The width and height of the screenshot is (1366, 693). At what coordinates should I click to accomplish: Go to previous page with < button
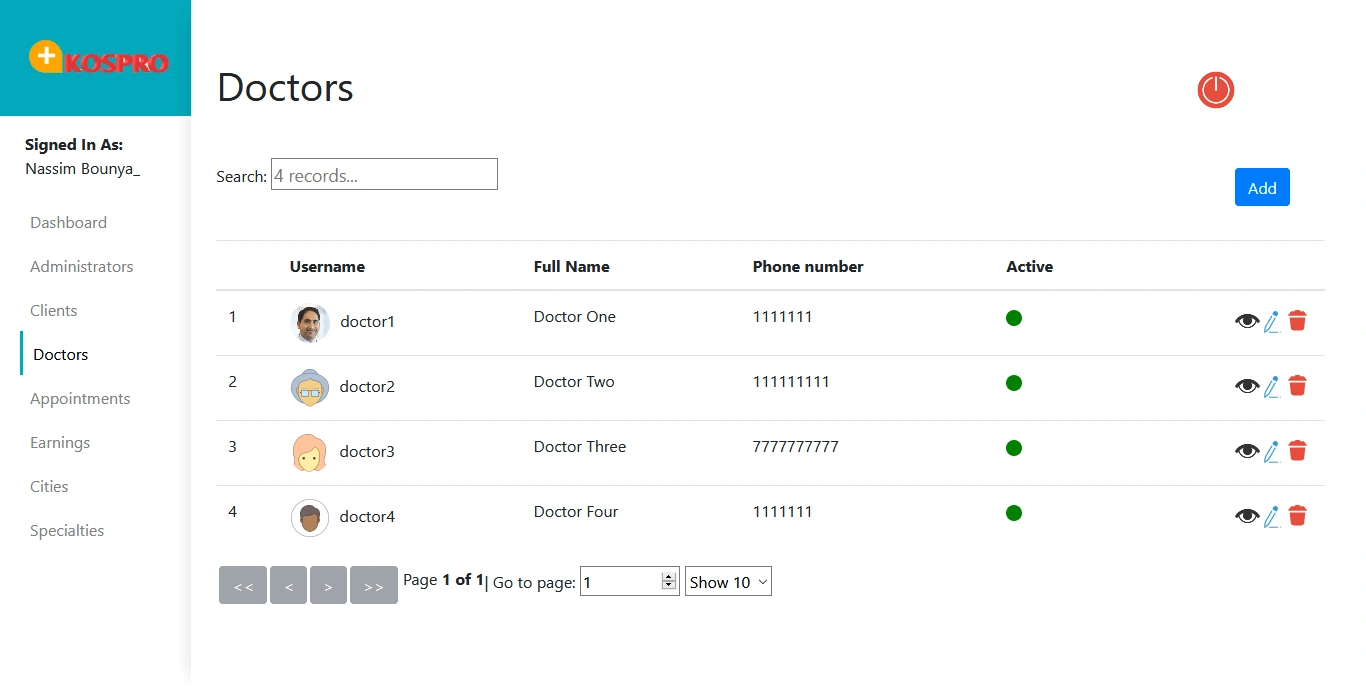coord(288,585)
